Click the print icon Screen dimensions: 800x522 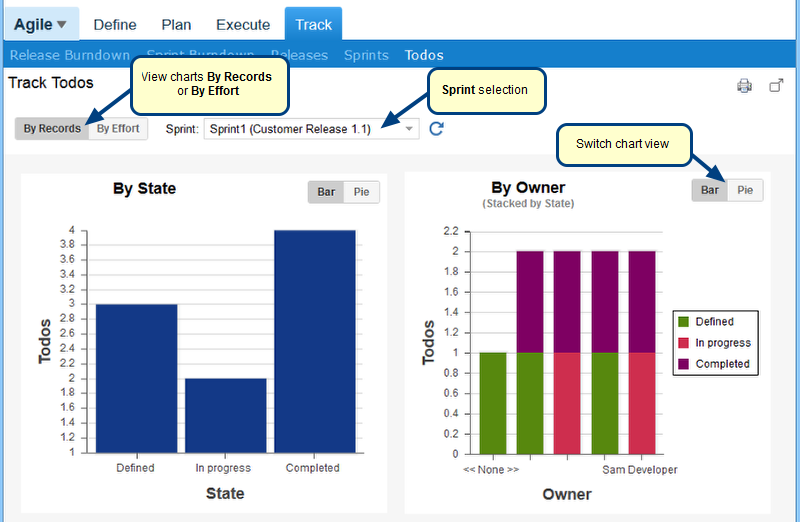pyautogui.click(x=744, y=86)
